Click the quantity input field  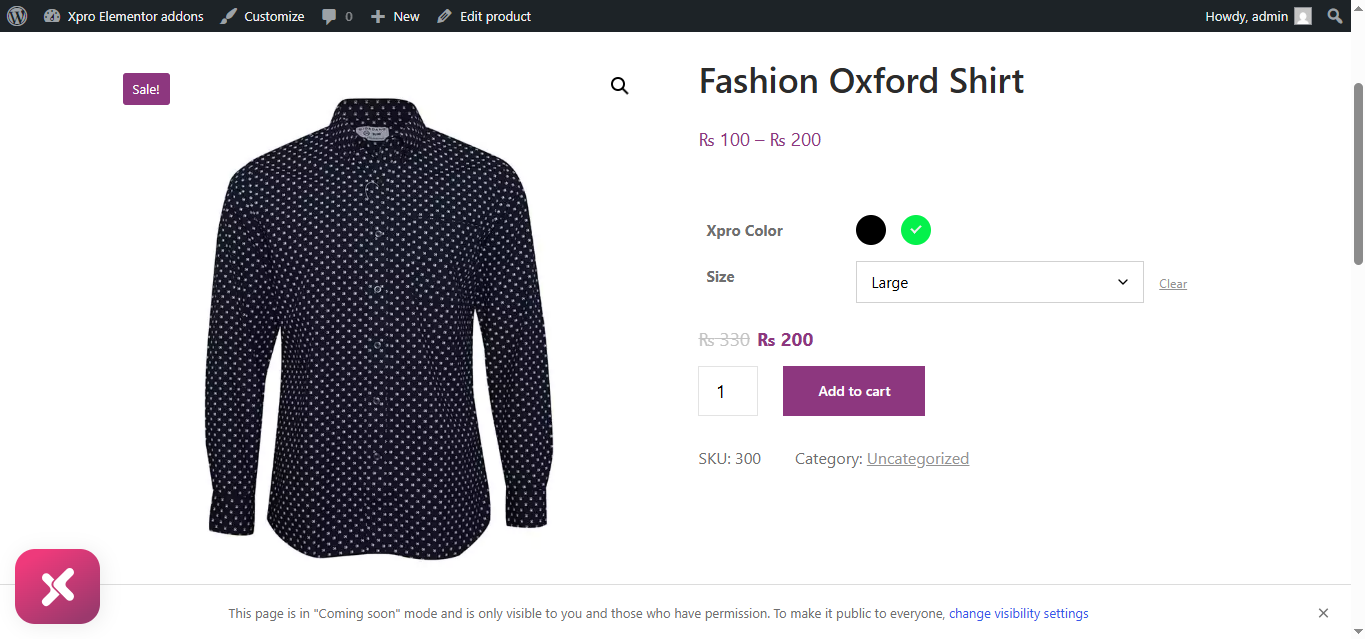click(727, 391)
